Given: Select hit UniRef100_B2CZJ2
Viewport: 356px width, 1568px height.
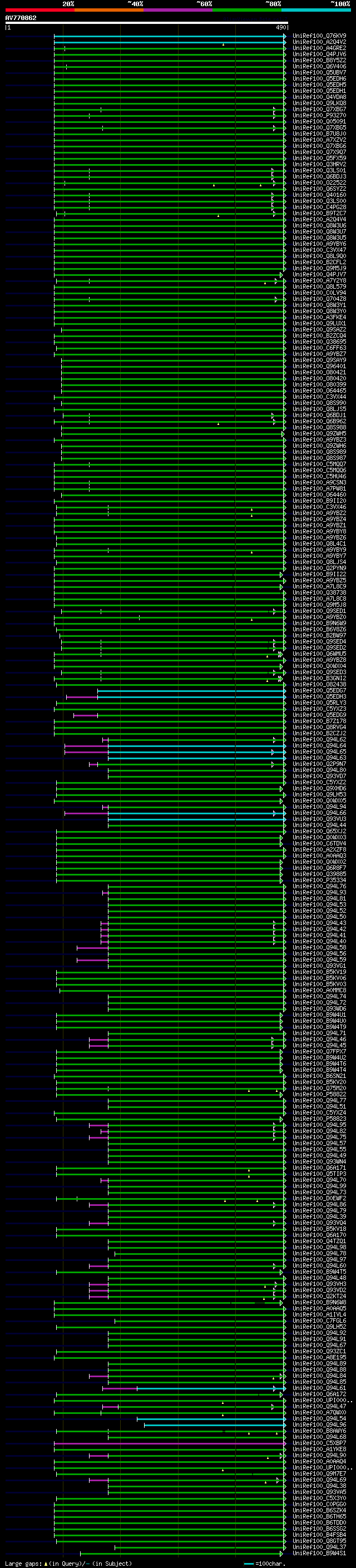Looking at the screenshot, I should (x=319, y=733).
